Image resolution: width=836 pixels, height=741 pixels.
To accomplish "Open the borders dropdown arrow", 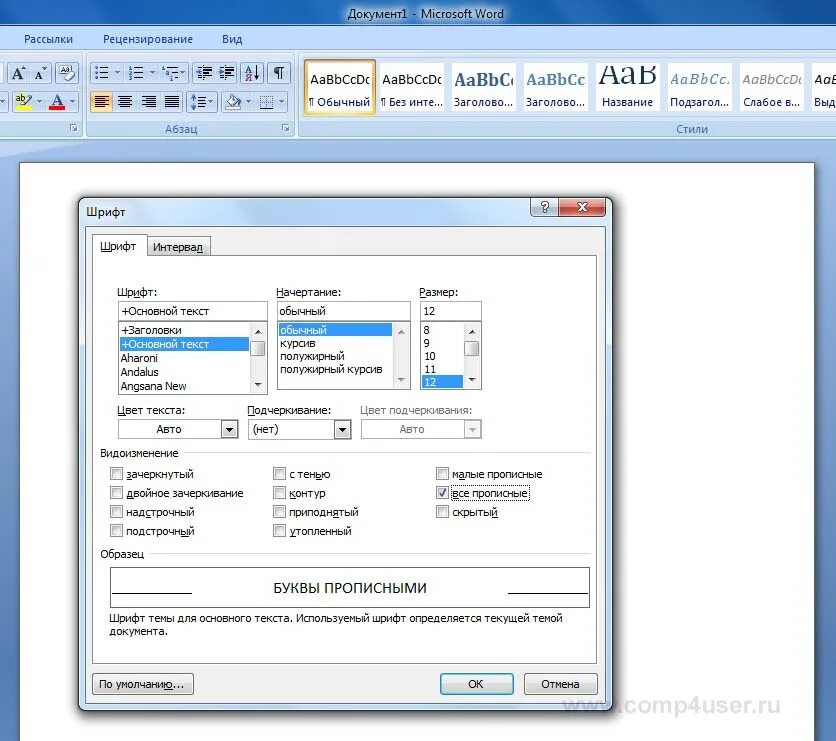I will 282,101.
